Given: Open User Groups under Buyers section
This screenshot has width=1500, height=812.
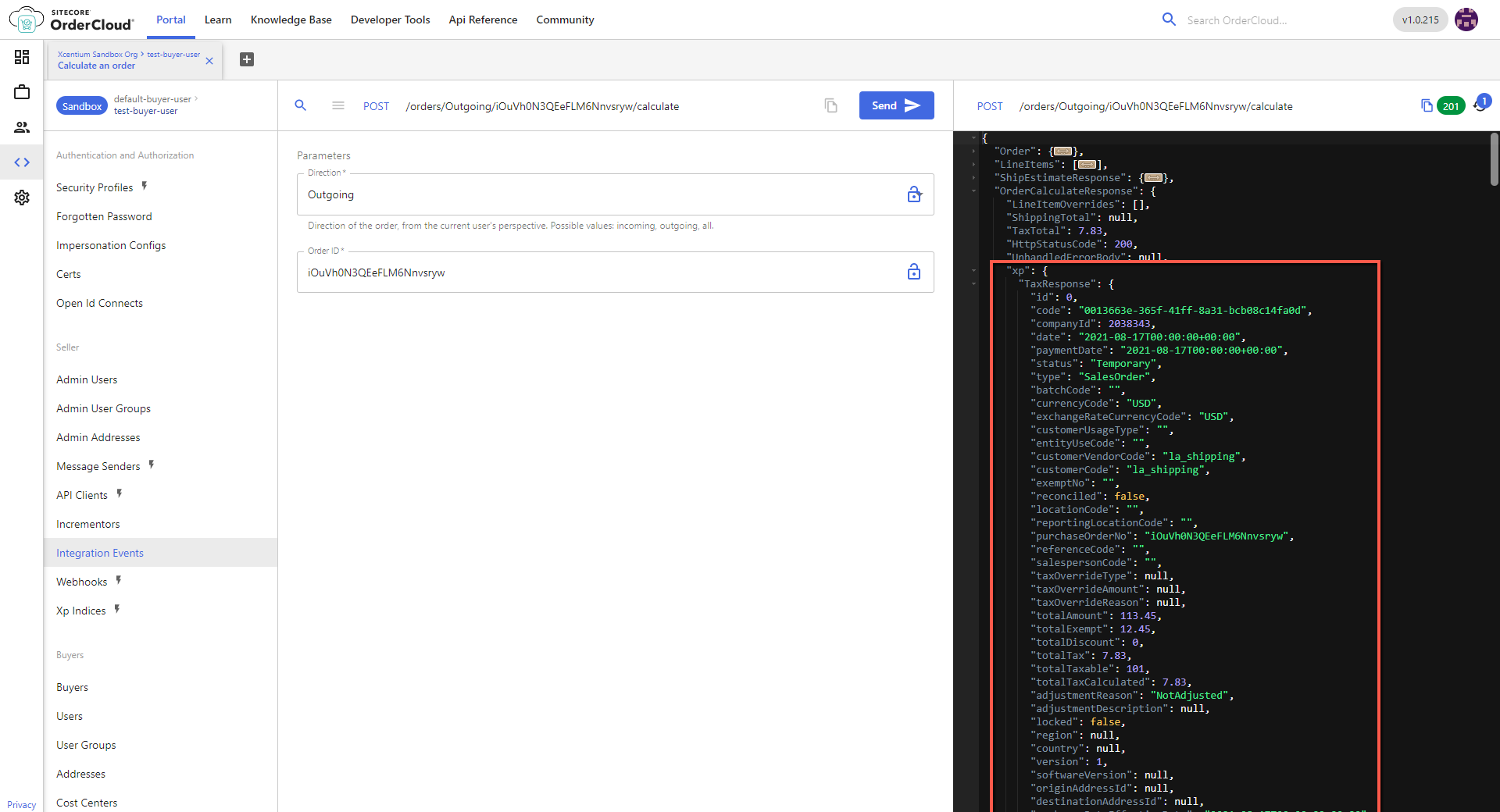Looking at the screenshot, I should click(86, 745).
